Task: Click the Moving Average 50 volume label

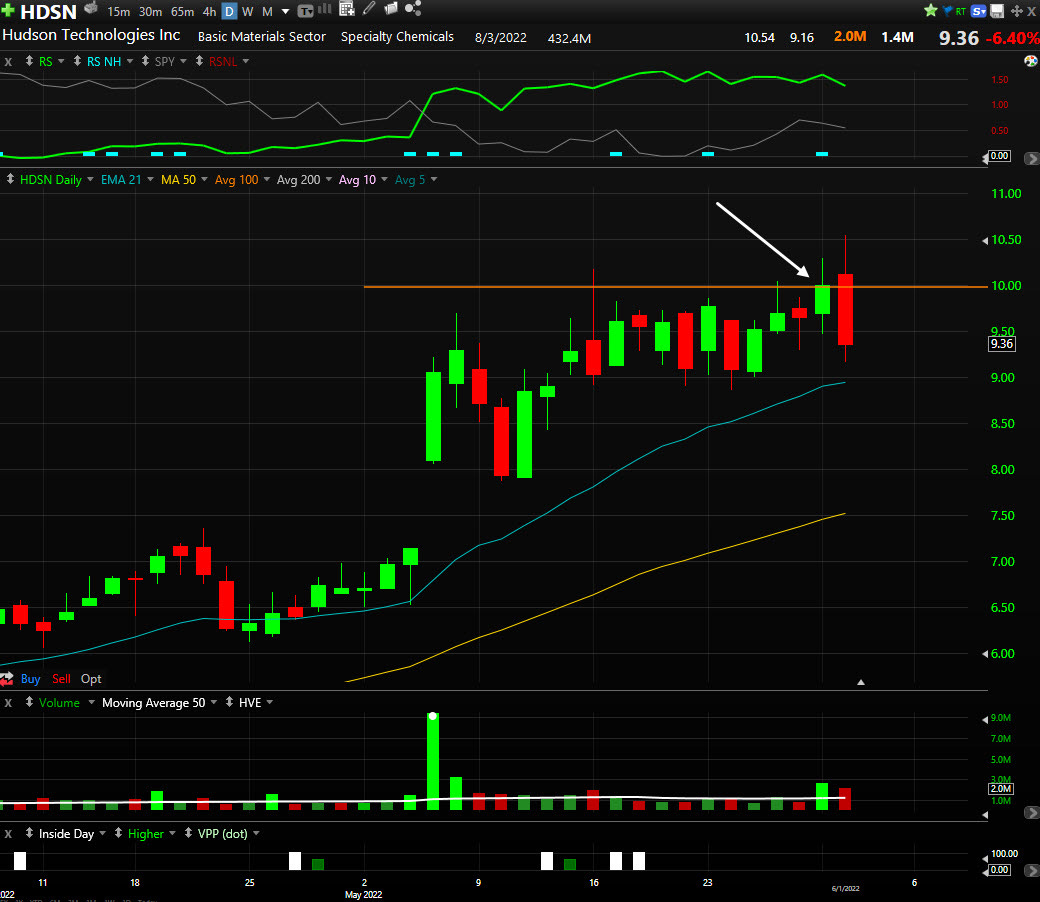Action: pyautogui.click(x=154, y=702)
